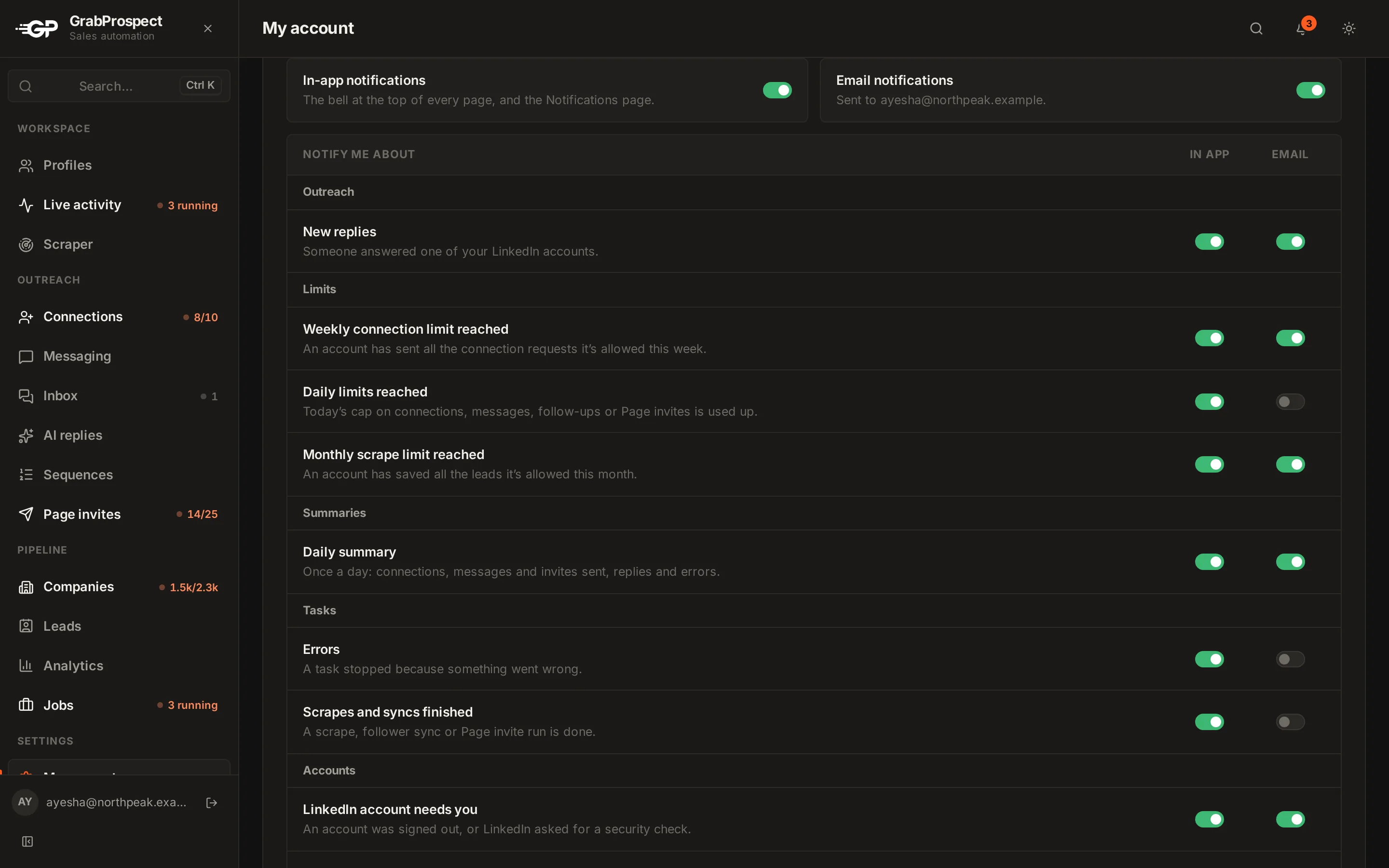Sign out using the logout icon

pos(212,802)
